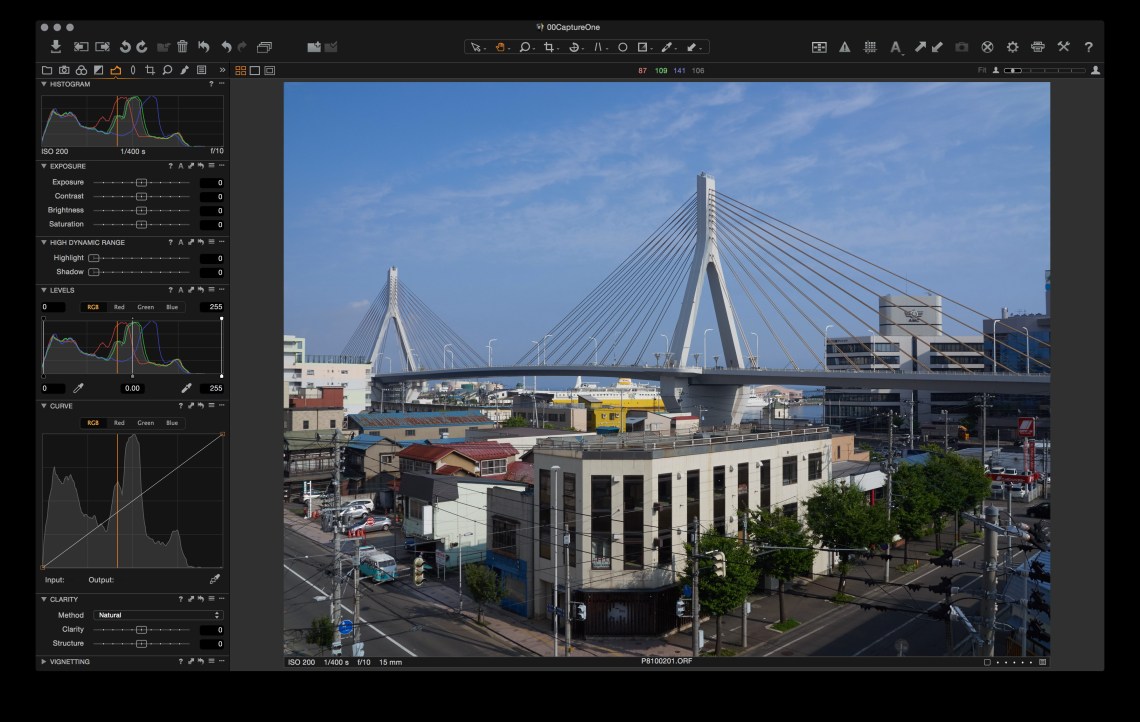Reset the Exposure panel adjustments
1140x722 pixels.
[200, 166]
